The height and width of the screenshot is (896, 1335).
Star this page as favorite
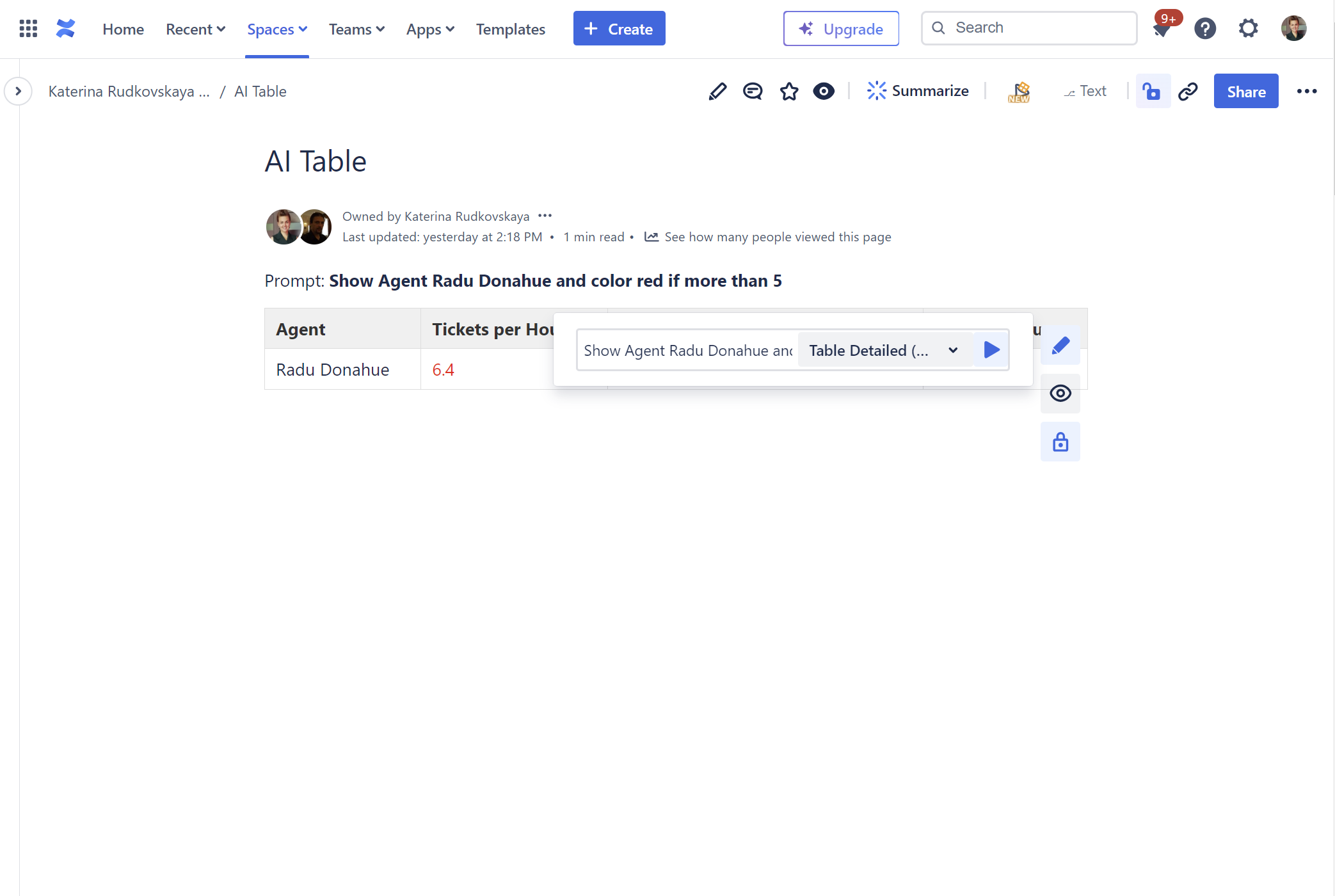coord(789,92)
